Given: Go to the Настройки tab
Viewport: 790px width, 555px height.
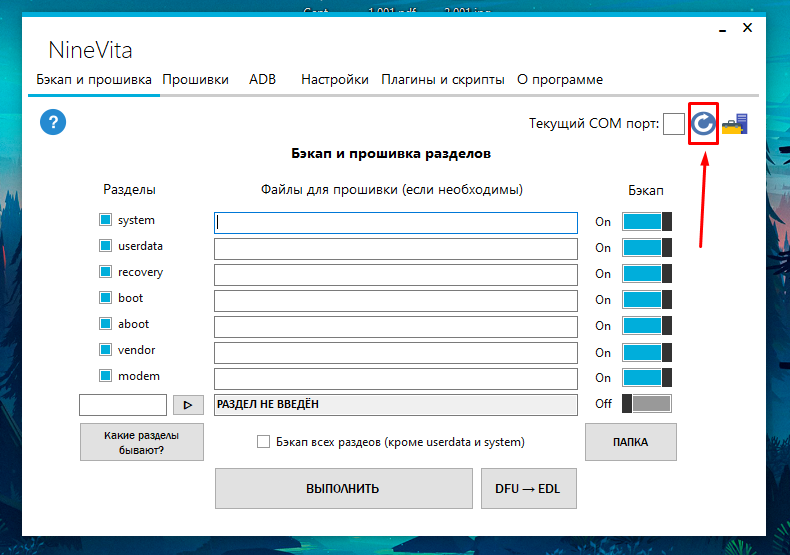Looking at the screenshot, I should tap(335, 80).
